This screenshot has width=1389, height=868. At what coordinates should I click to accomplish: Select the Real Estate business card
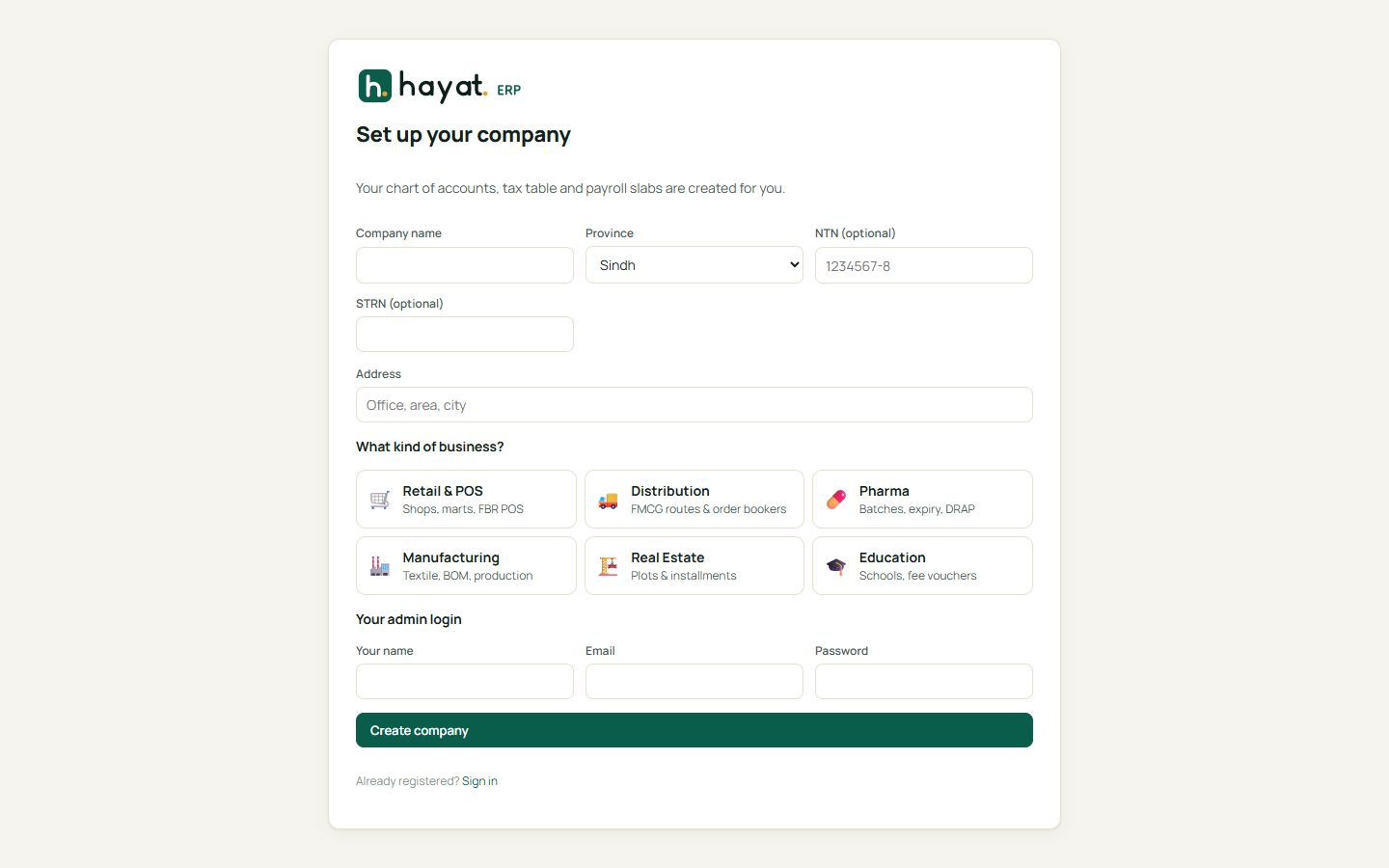coord(694,566)
